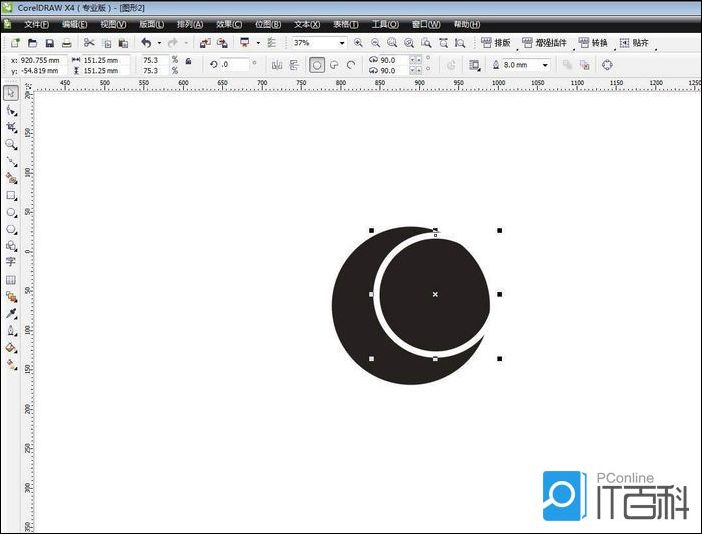Screen dimensions: 702x534
Task: Switch ellipse to Pie mode
Action: [x=334, y=65]
